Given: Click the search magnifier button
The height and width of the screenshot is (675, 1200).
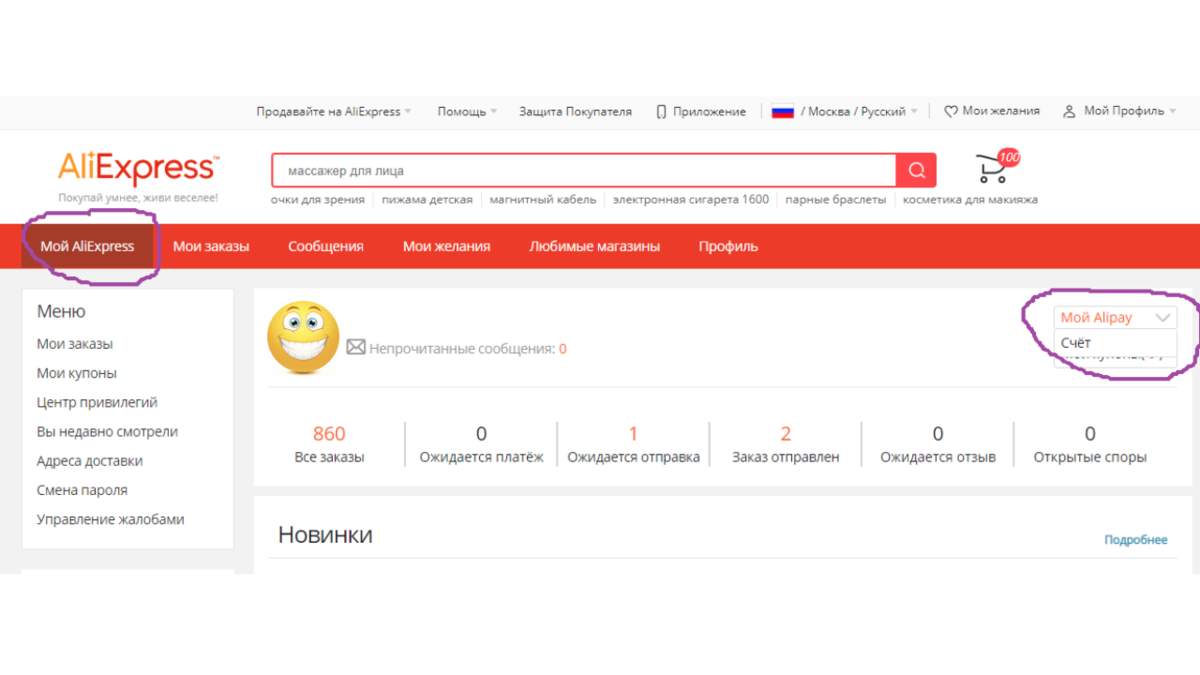Looking at the screenshot, I should point(916,170).
